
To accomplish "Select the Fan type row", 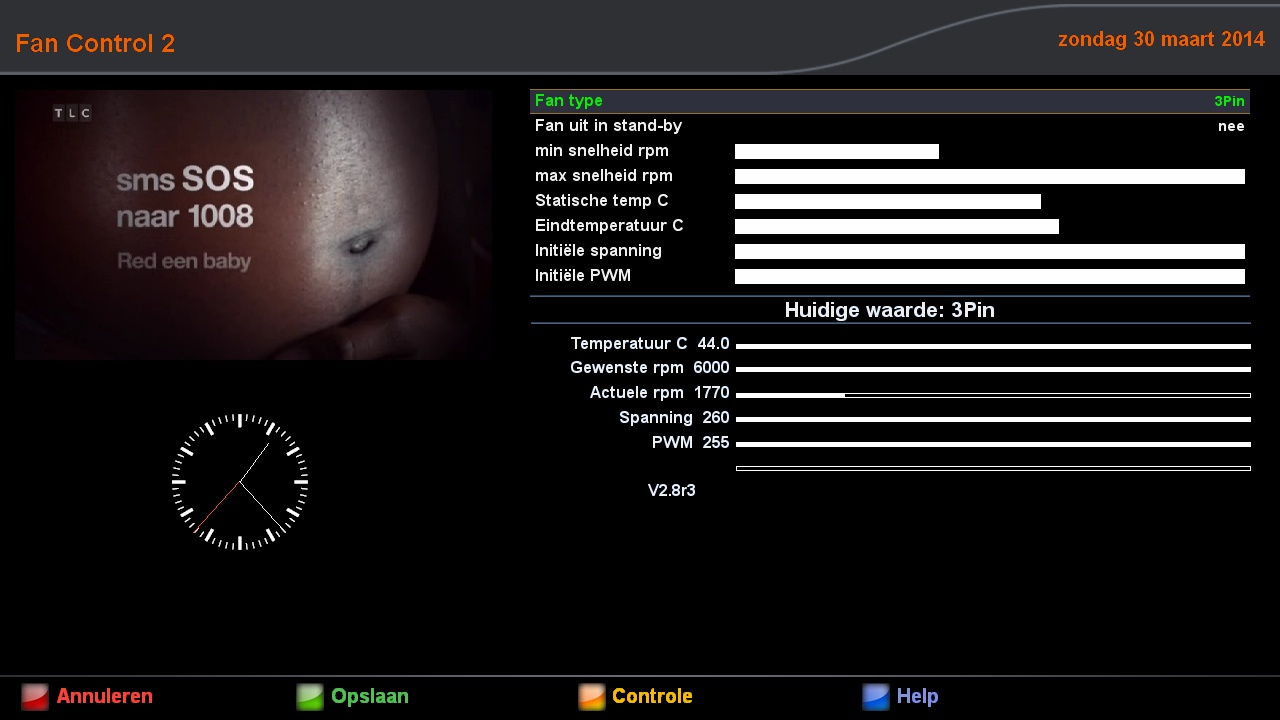I will pyautogui.click(x=890, y=101).
